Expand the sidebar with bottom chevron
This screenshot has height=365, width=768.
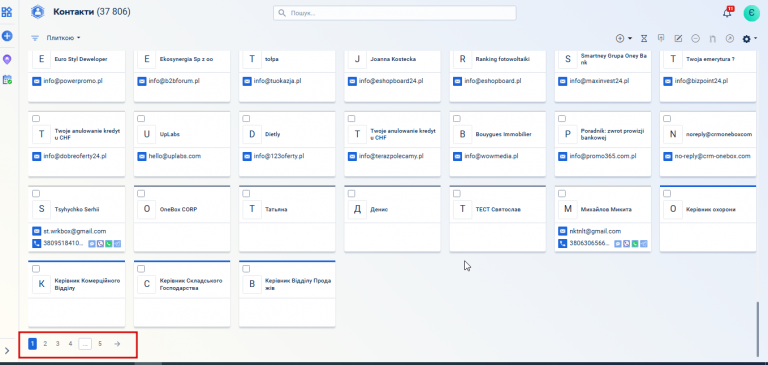tap(7, 350)
